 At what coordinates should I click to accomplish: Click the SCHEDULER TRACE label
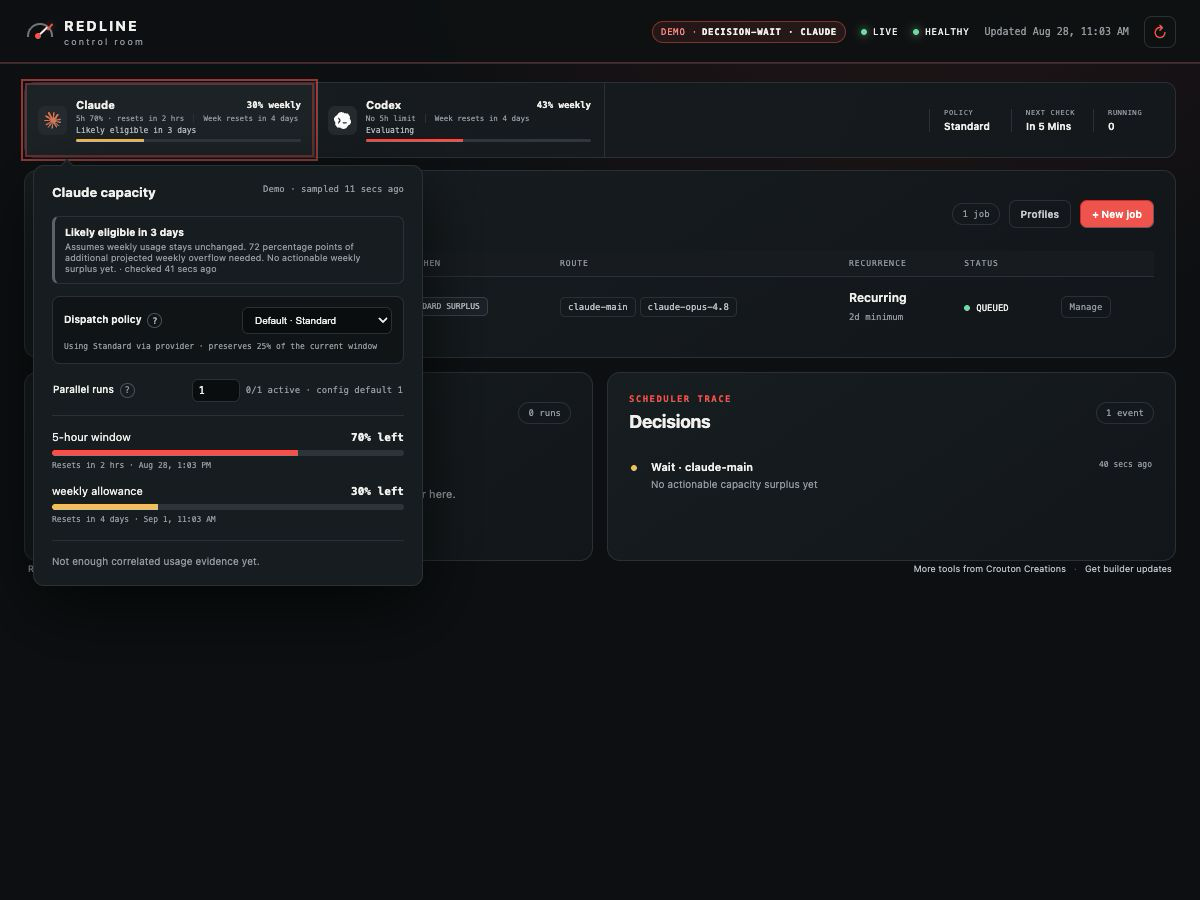680,399
